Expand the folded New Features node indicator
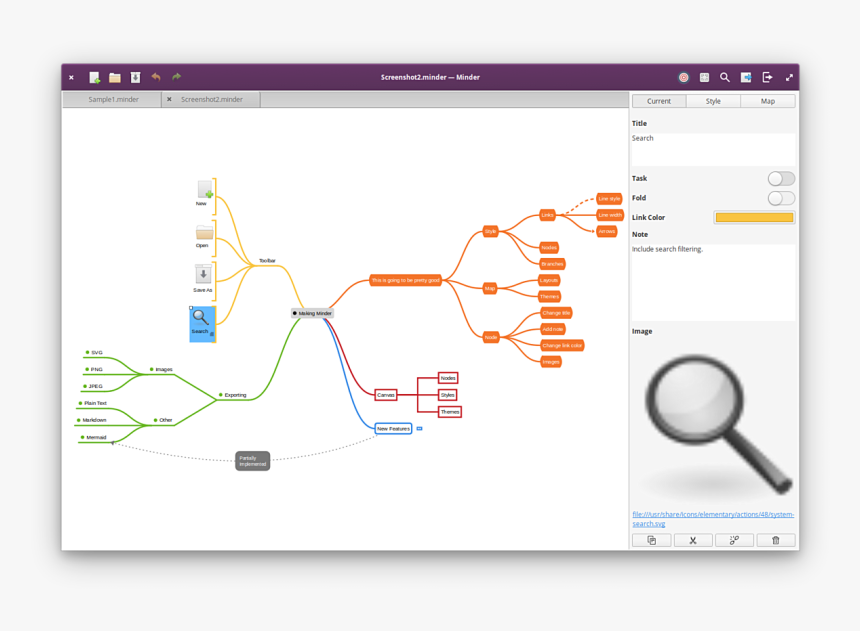The image size is (860, 631). (420, 429)
